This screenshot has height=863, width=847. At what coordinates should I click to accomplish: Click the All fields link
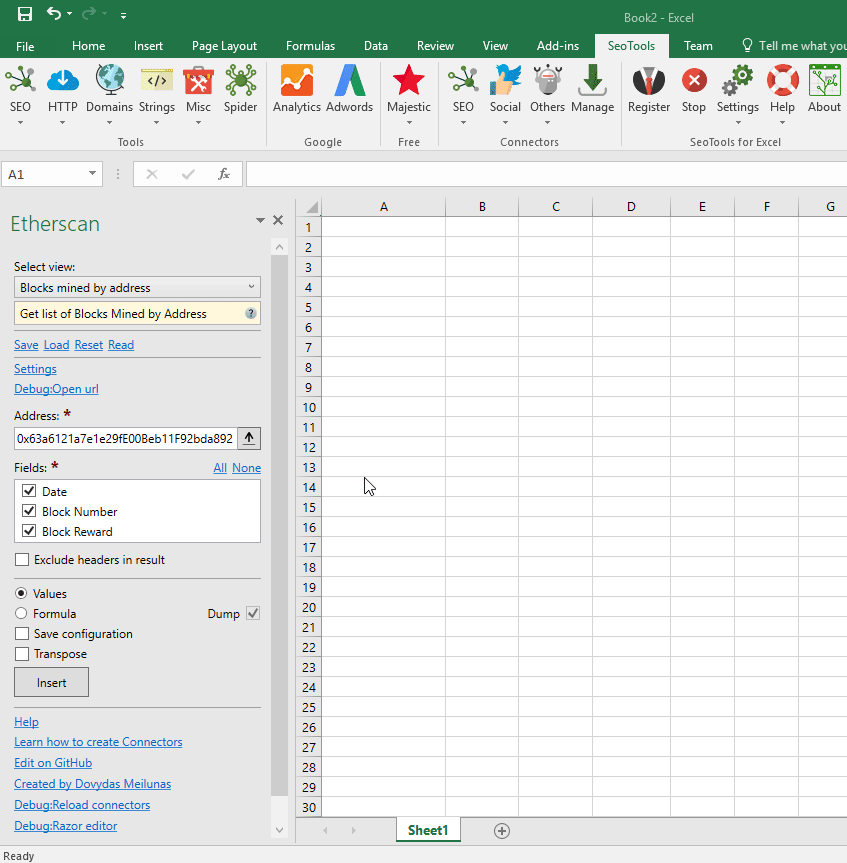click(x=220, y=468)
